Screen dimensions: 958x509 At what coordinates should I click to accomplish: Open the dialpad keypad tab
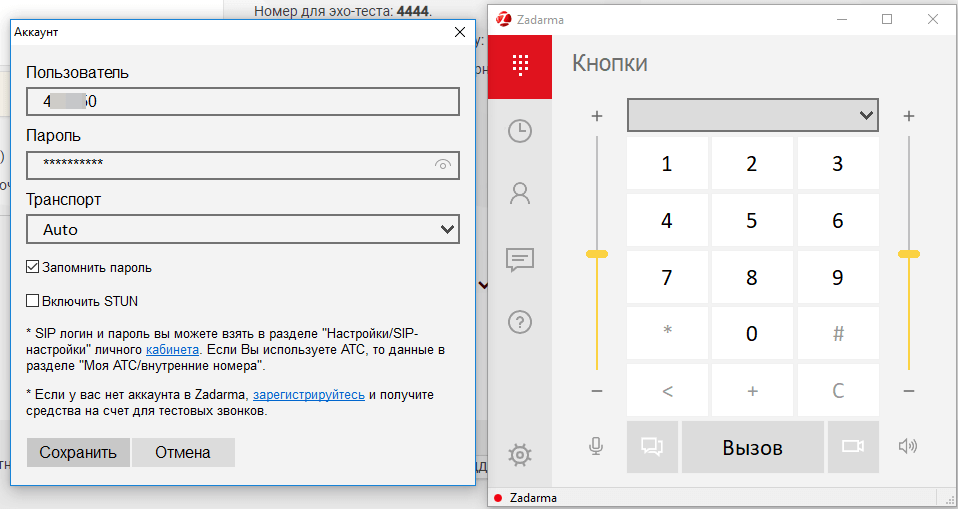point(519,66)
